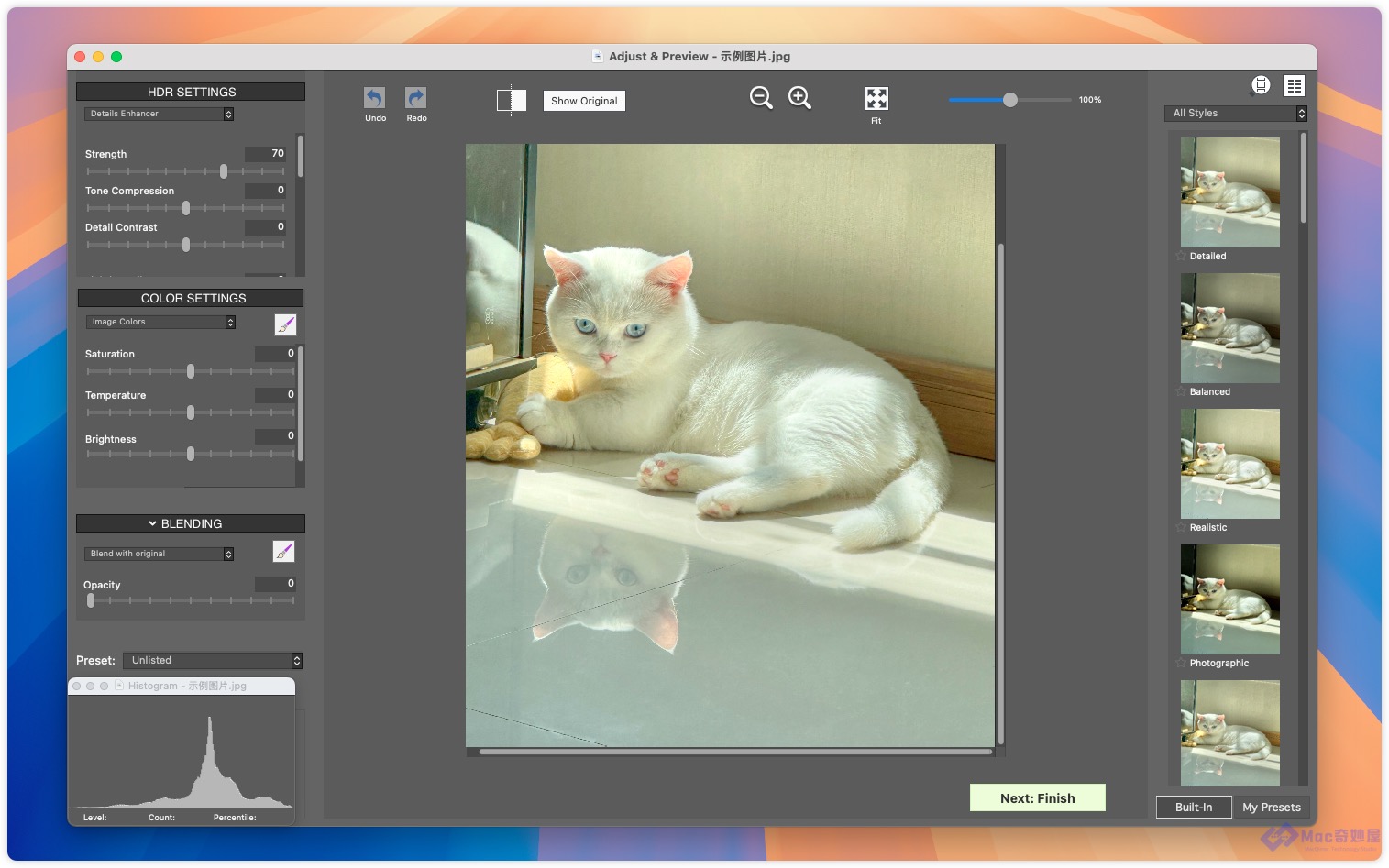Click the Opacity value field
This screenshot has height=868, width=1389.
(x=275, y=584)
